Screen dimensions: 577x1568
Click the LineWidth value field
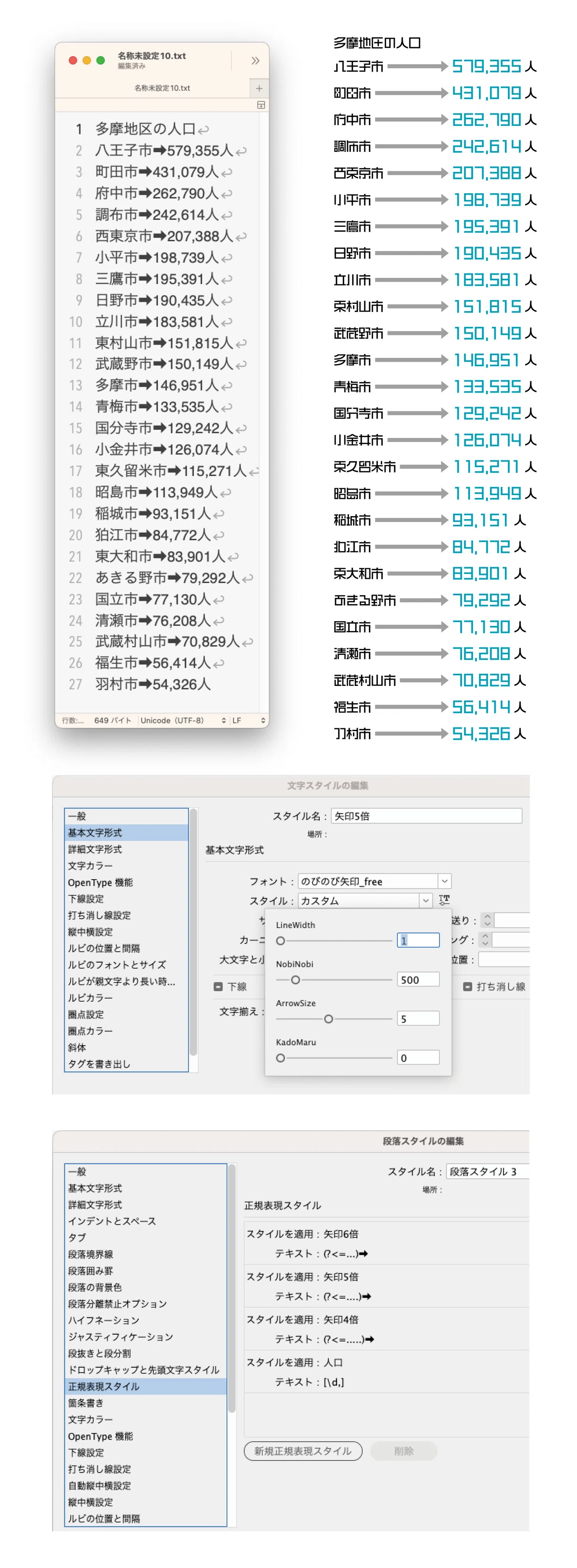tap(418, 940)
